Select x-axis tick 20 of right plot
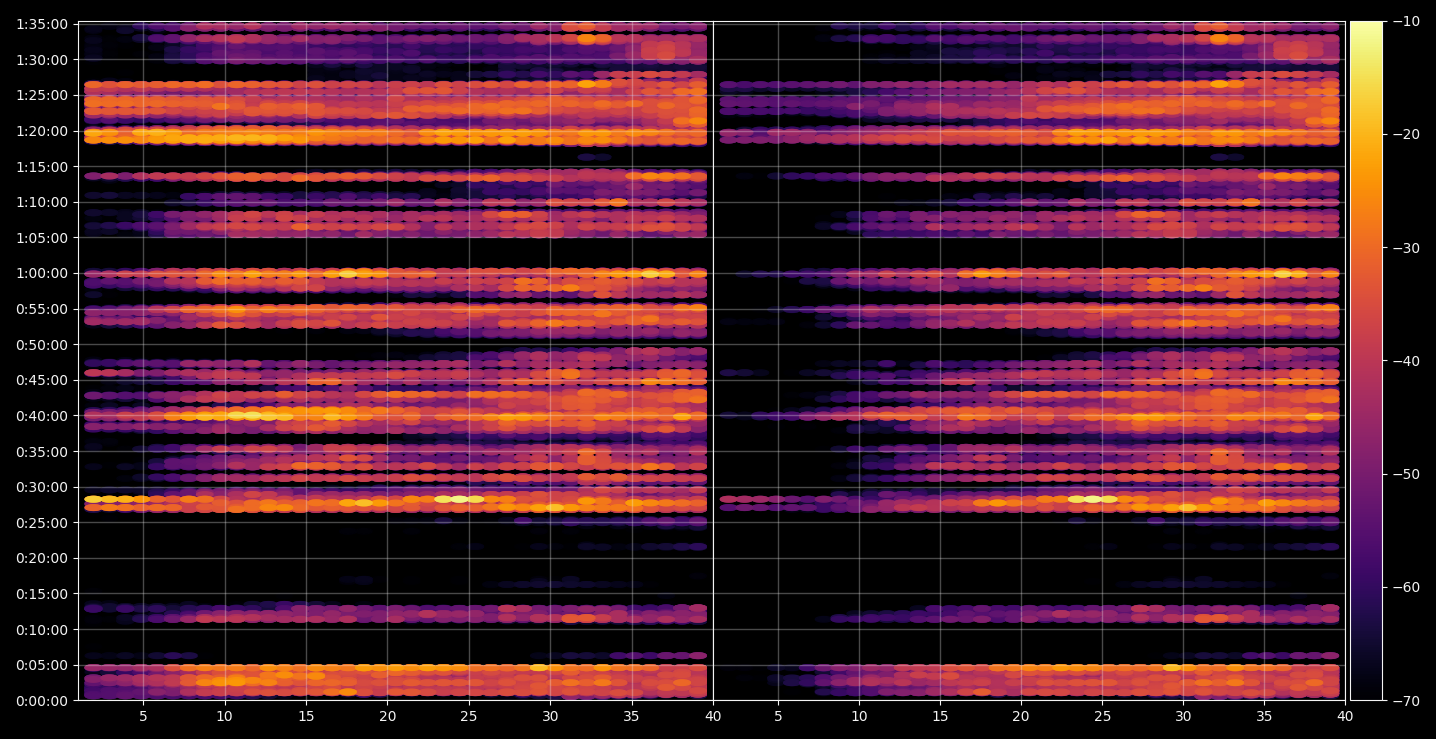1436x739 pixels. coord(1021,717)
